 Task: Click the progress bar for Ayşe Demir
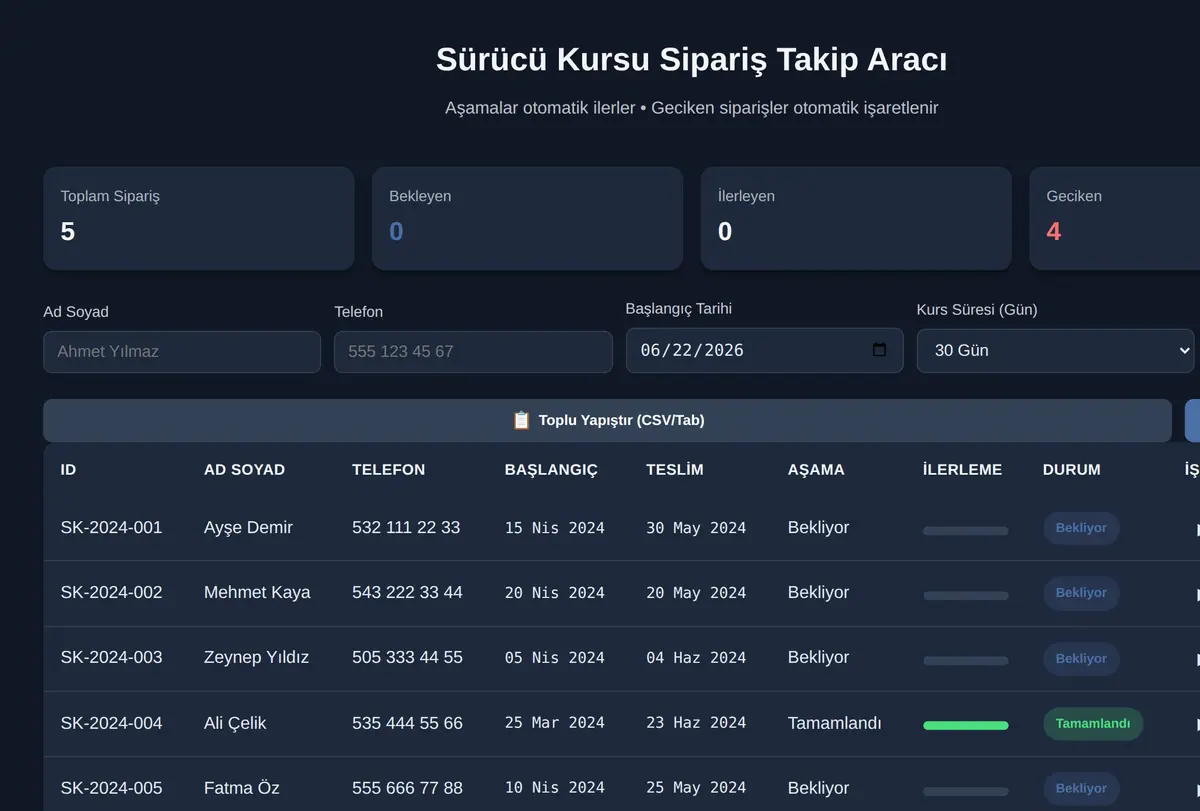point(966,530)
